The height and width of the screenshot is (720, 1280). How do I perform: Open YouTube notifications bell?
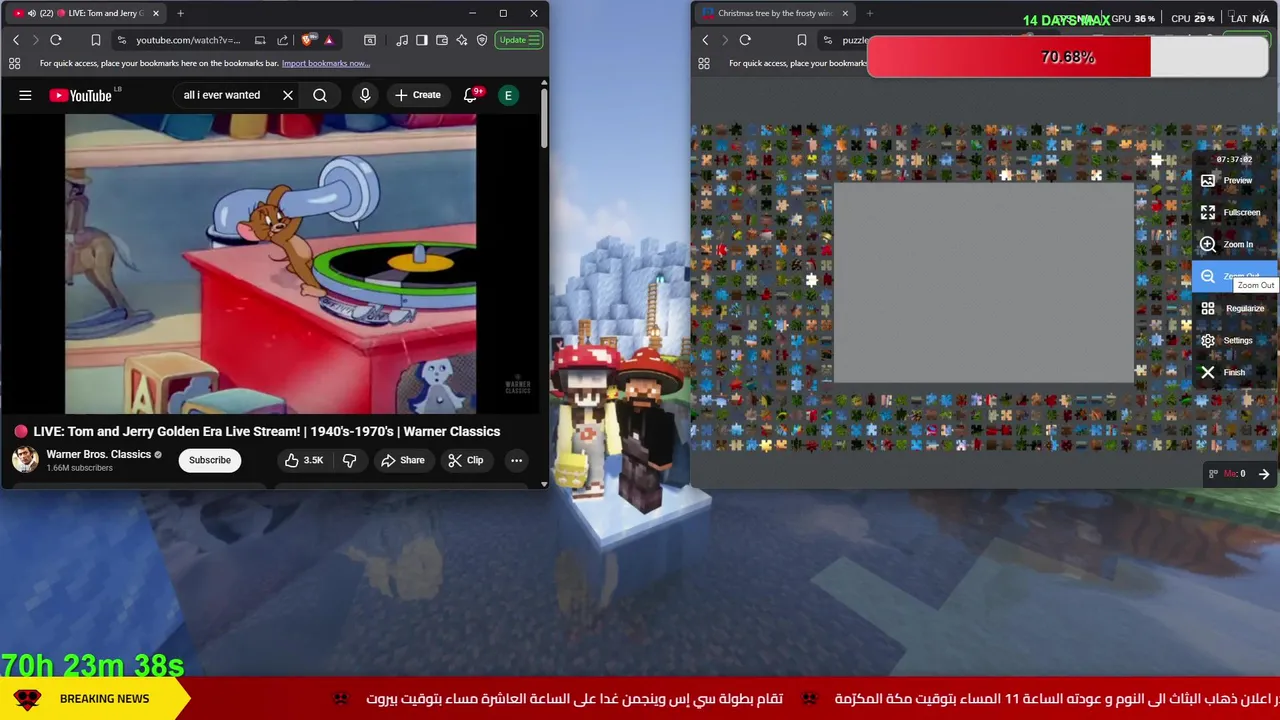coord(471,95)
